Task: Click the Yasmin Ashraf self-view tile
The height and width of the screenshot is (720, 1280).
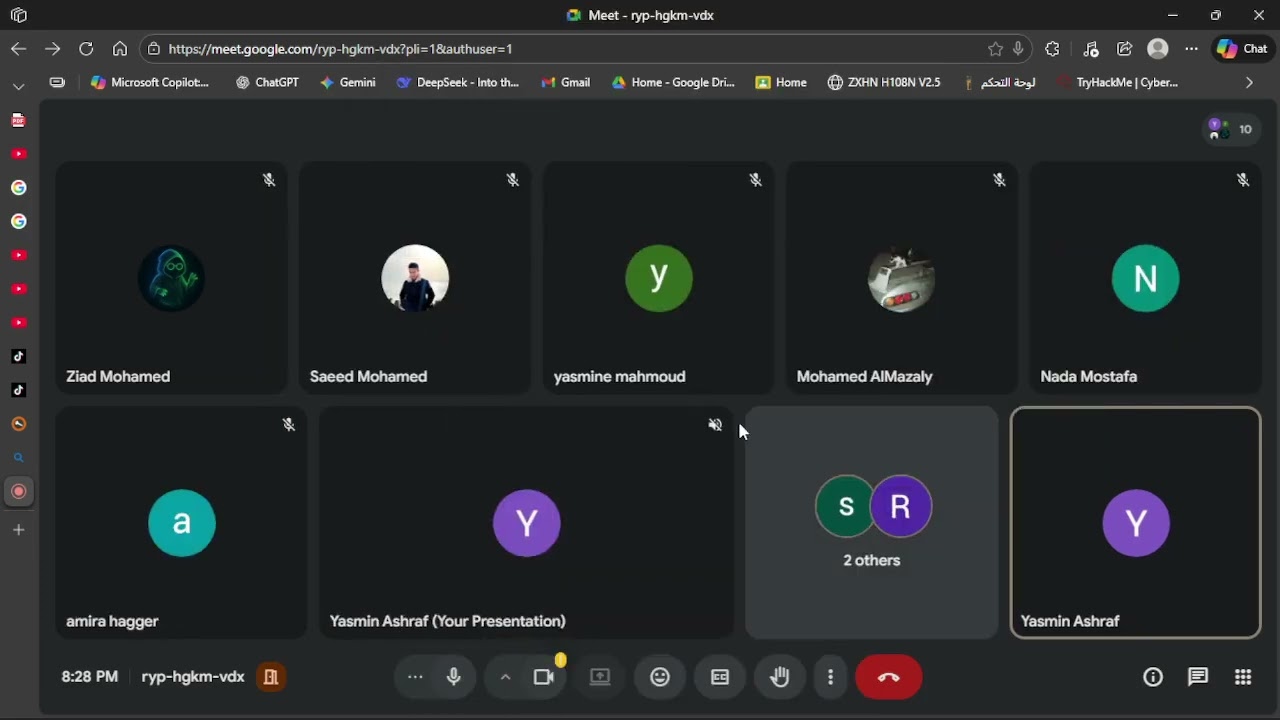Action: [1136, 522]
